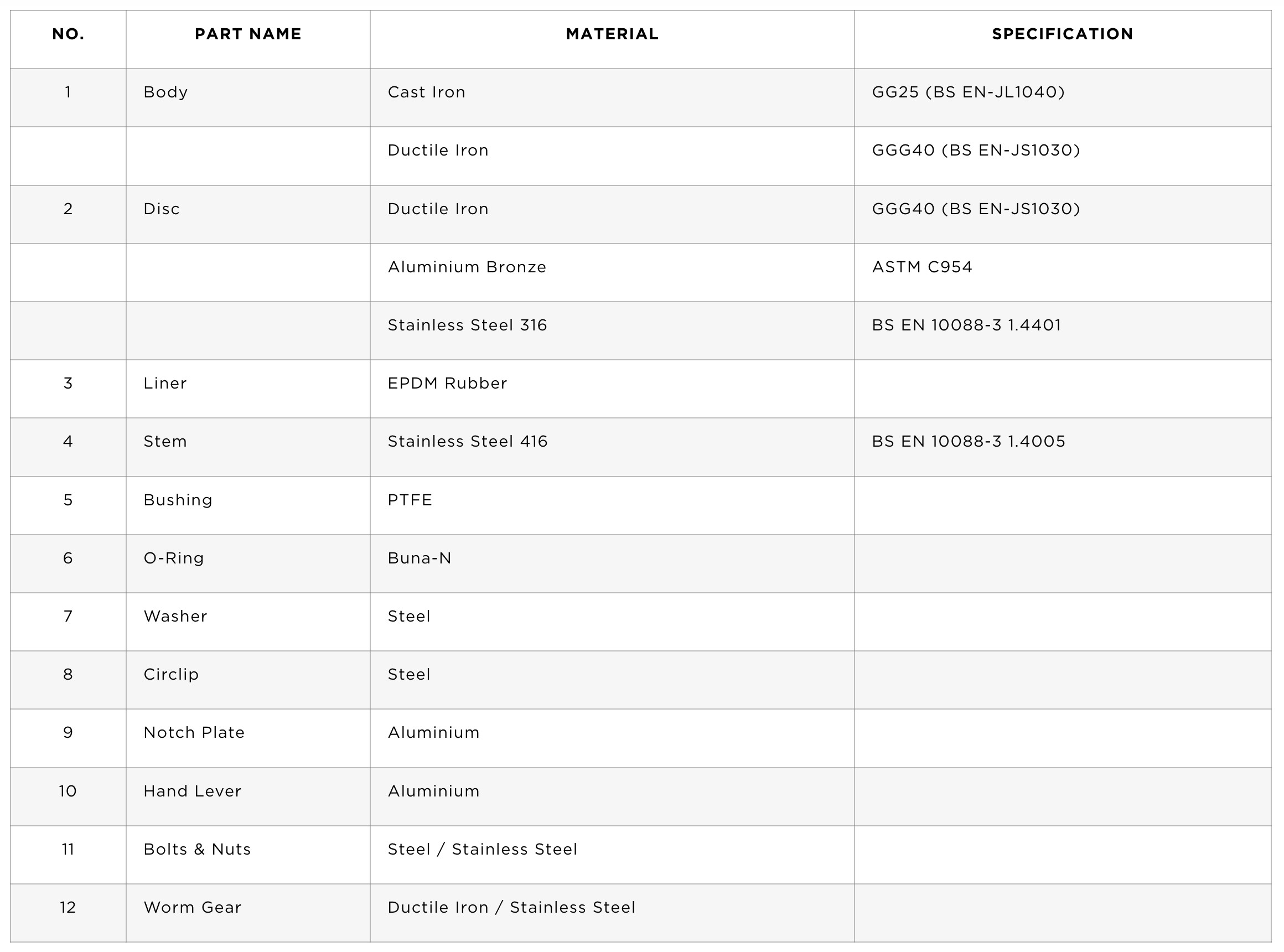This screenshot has width=1284, height=952.
Task: Select the Liner part name cell
Action: (248, 389)
